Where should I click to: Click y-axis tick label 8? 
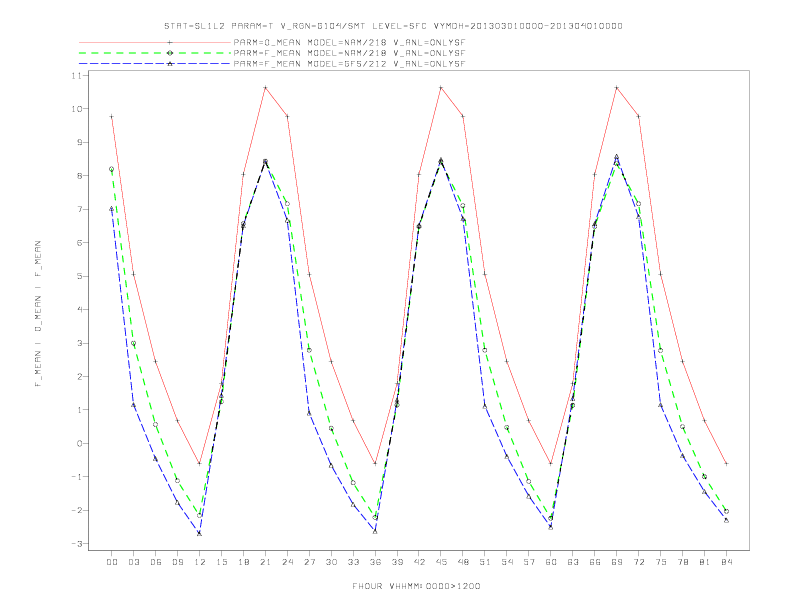click(x=79, y=176)
